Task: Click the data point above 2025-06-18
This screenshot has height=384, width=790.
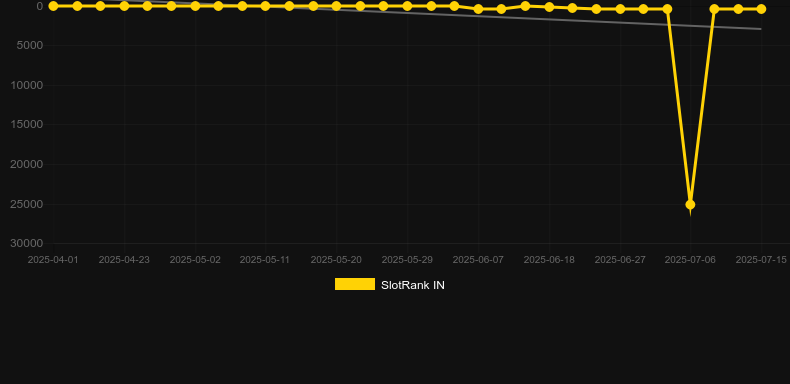Action: click(x=549, y=7)
